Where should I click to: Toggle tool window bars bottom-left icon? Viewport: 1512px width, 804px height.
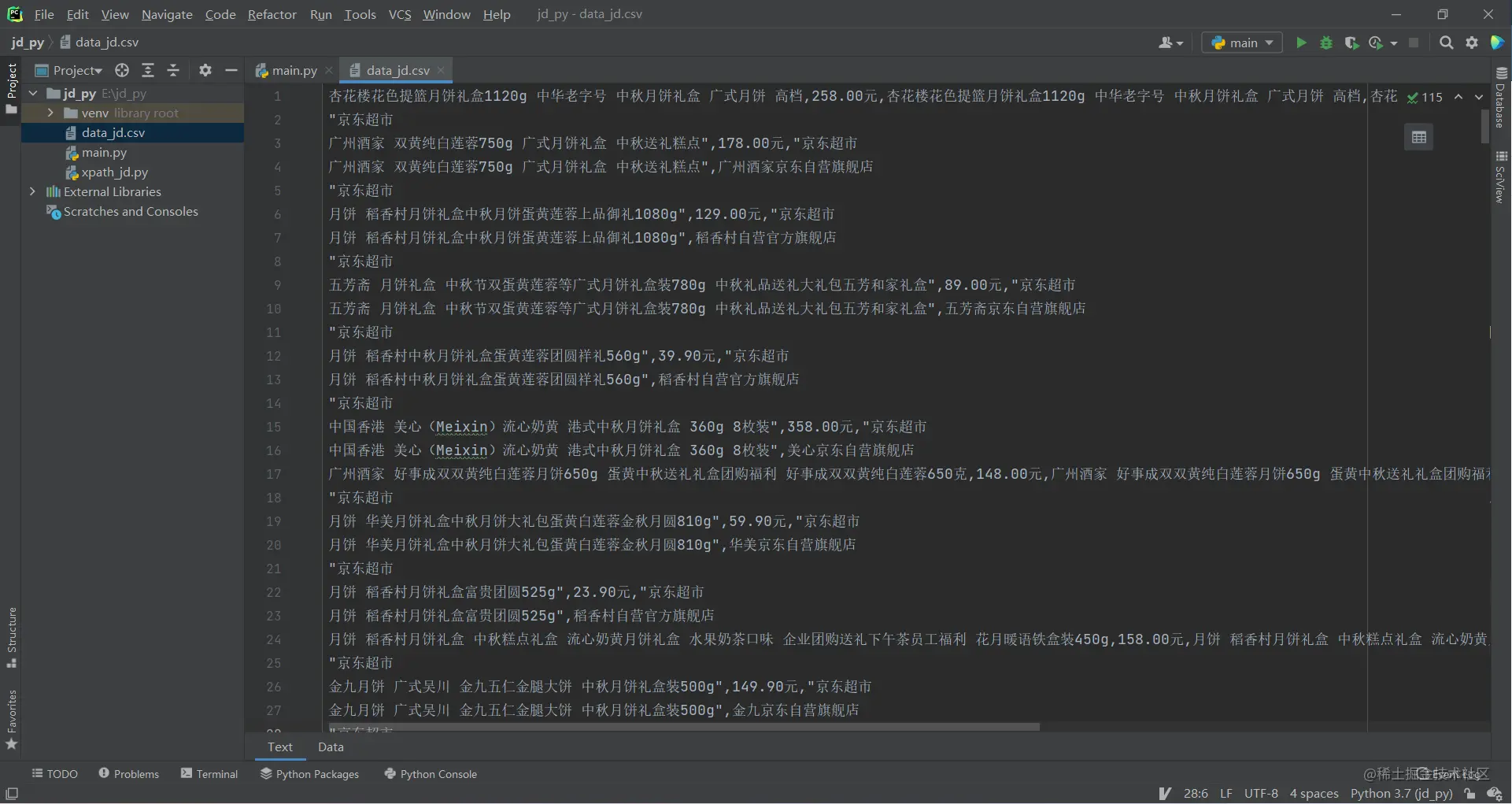pos(12,793)
